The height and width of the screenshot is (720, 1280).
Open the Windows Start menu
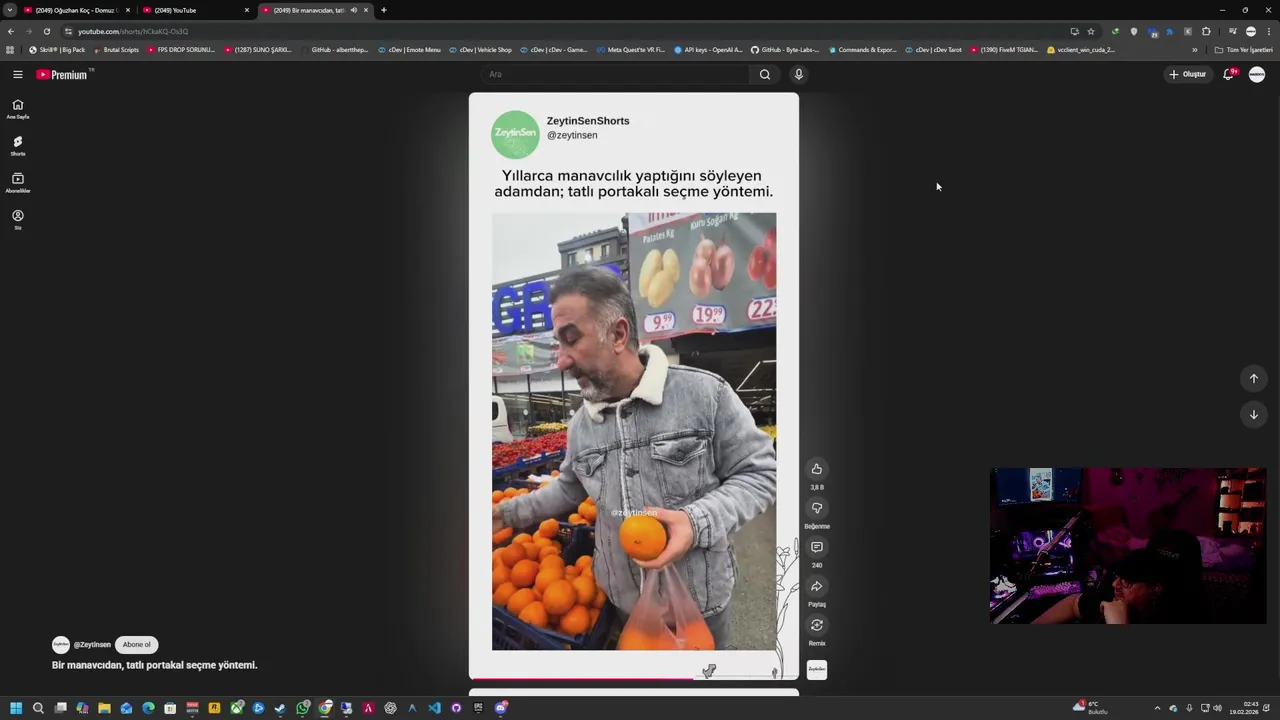tap(16, 708)
